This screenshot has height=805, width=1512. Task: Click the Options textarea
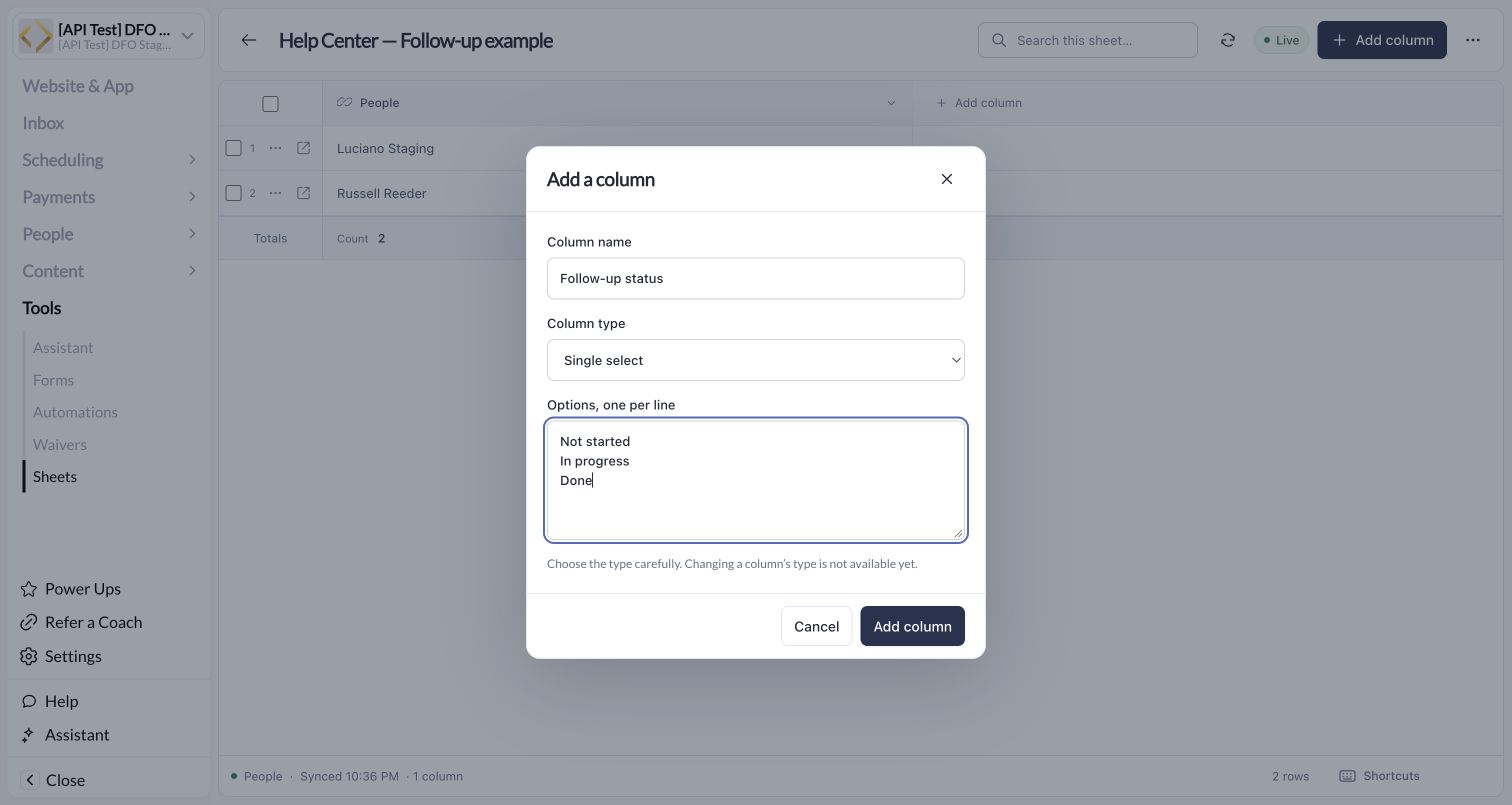[x=756, y=480]
